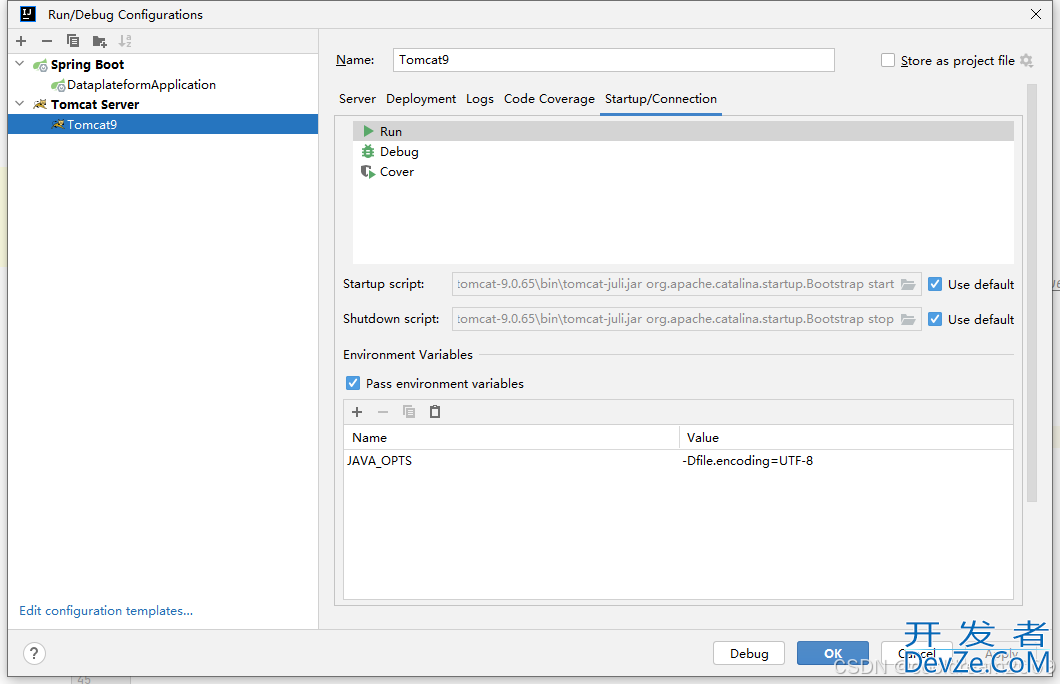Open Store as project file settings gear
The width and height of the screenshot is (1060, 684).
tap(1026, 61)
